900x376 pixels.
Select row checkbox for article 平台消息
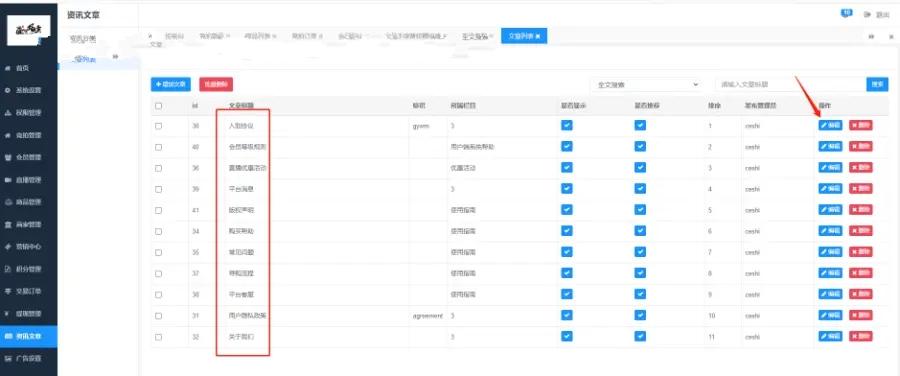[x=158, y=189]
